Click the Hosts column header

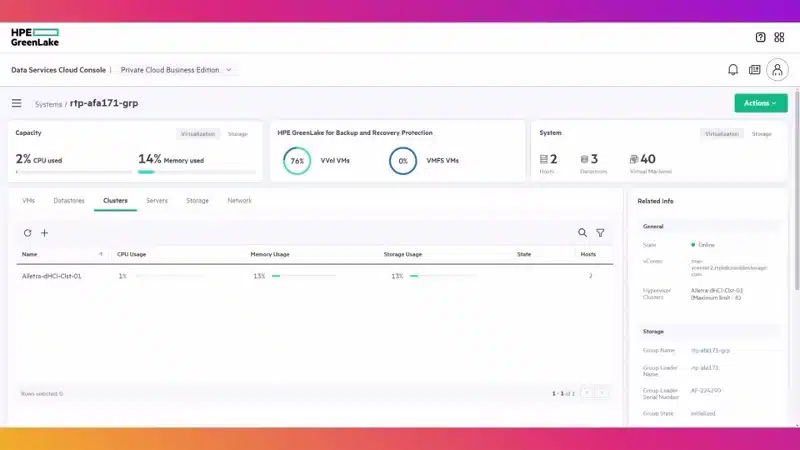click(x=588, y=254)
